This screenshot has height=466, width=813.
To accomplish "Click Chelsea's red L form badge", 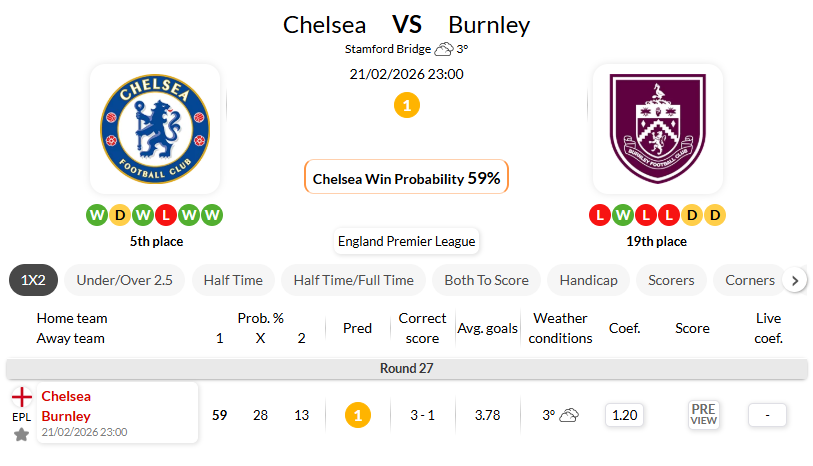I will [x=166, y=215].
